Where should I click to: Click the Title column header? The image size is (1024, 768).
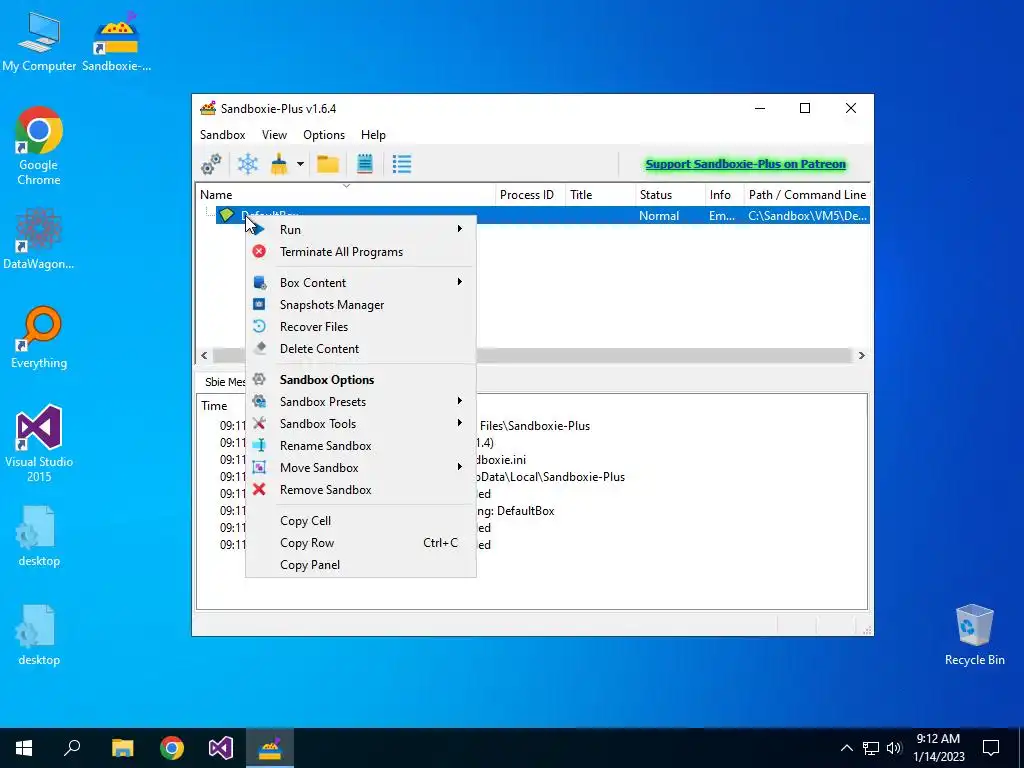tap(600, 195)
